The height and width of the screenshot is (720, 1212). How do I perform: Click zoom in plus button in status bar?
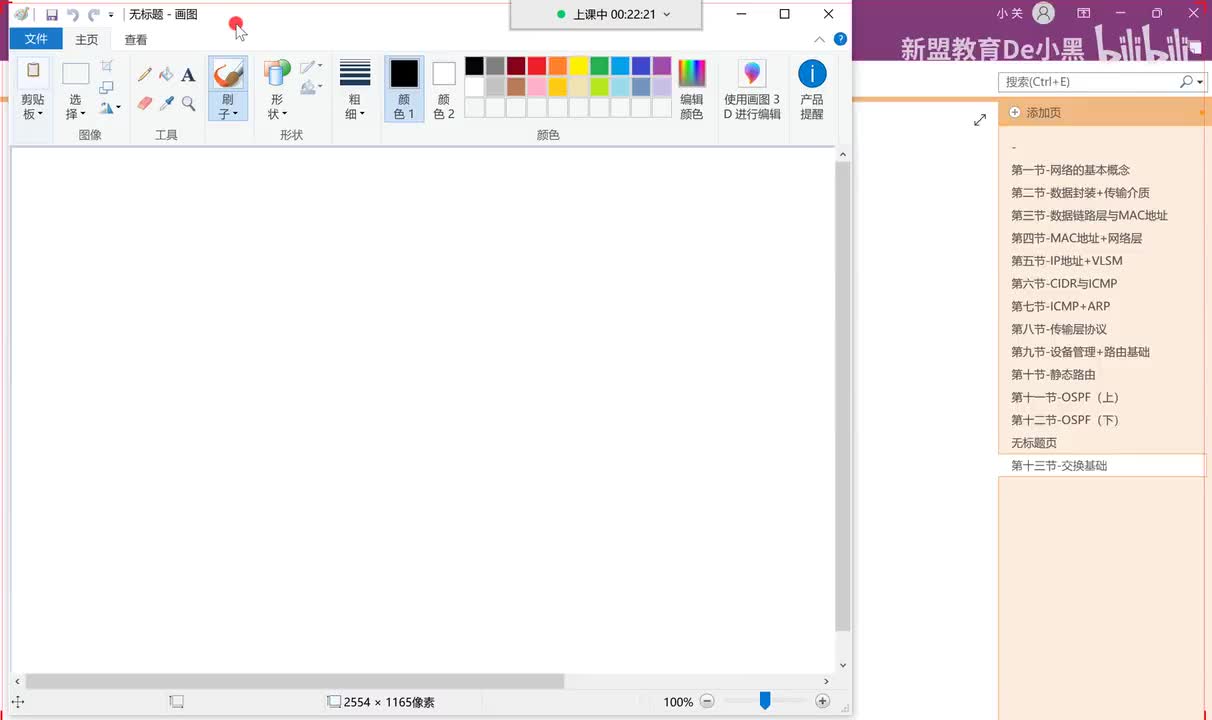(823, 702)
